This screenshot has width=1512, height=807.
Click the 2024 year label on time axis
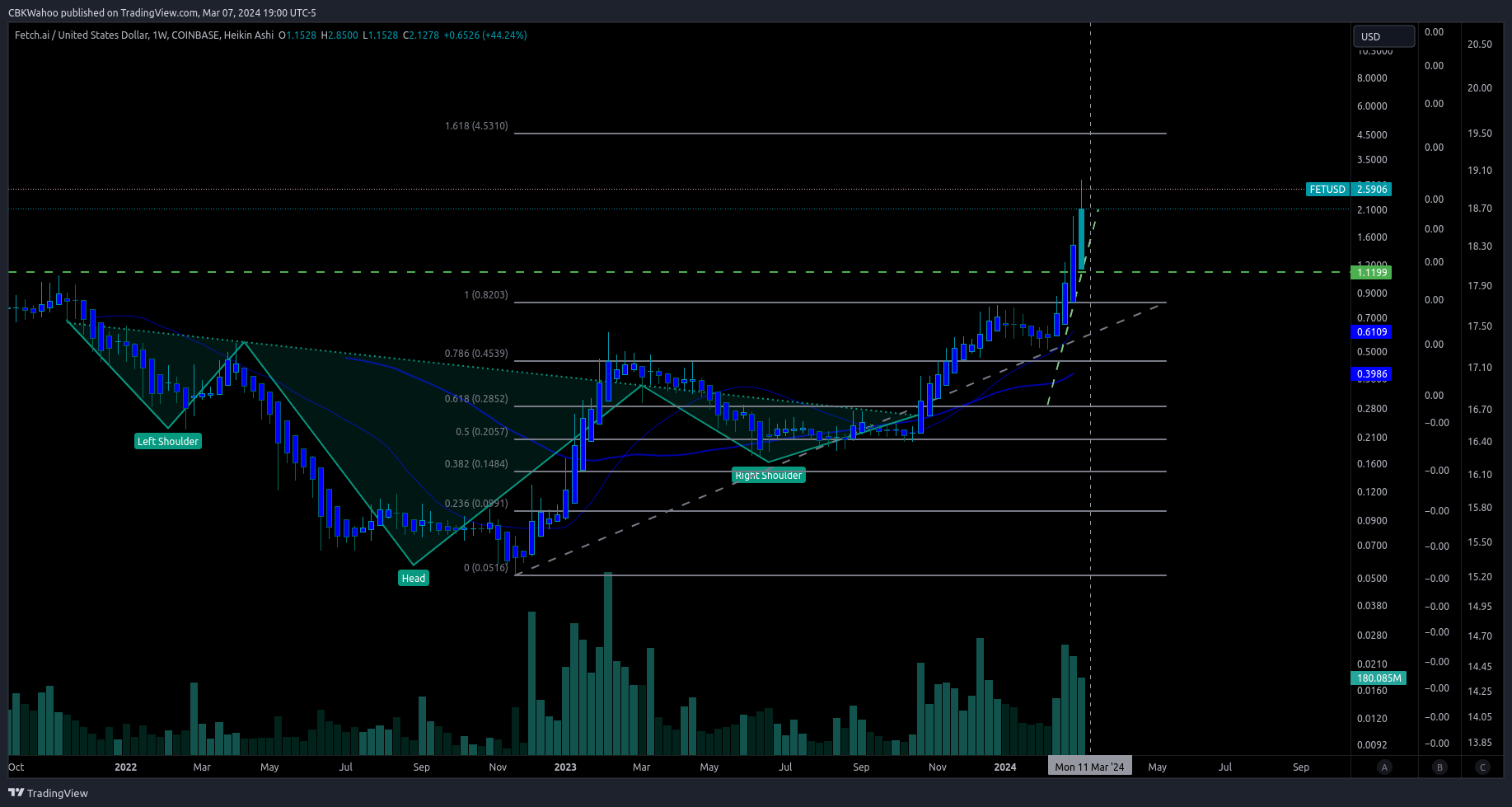coord(1005,767)
